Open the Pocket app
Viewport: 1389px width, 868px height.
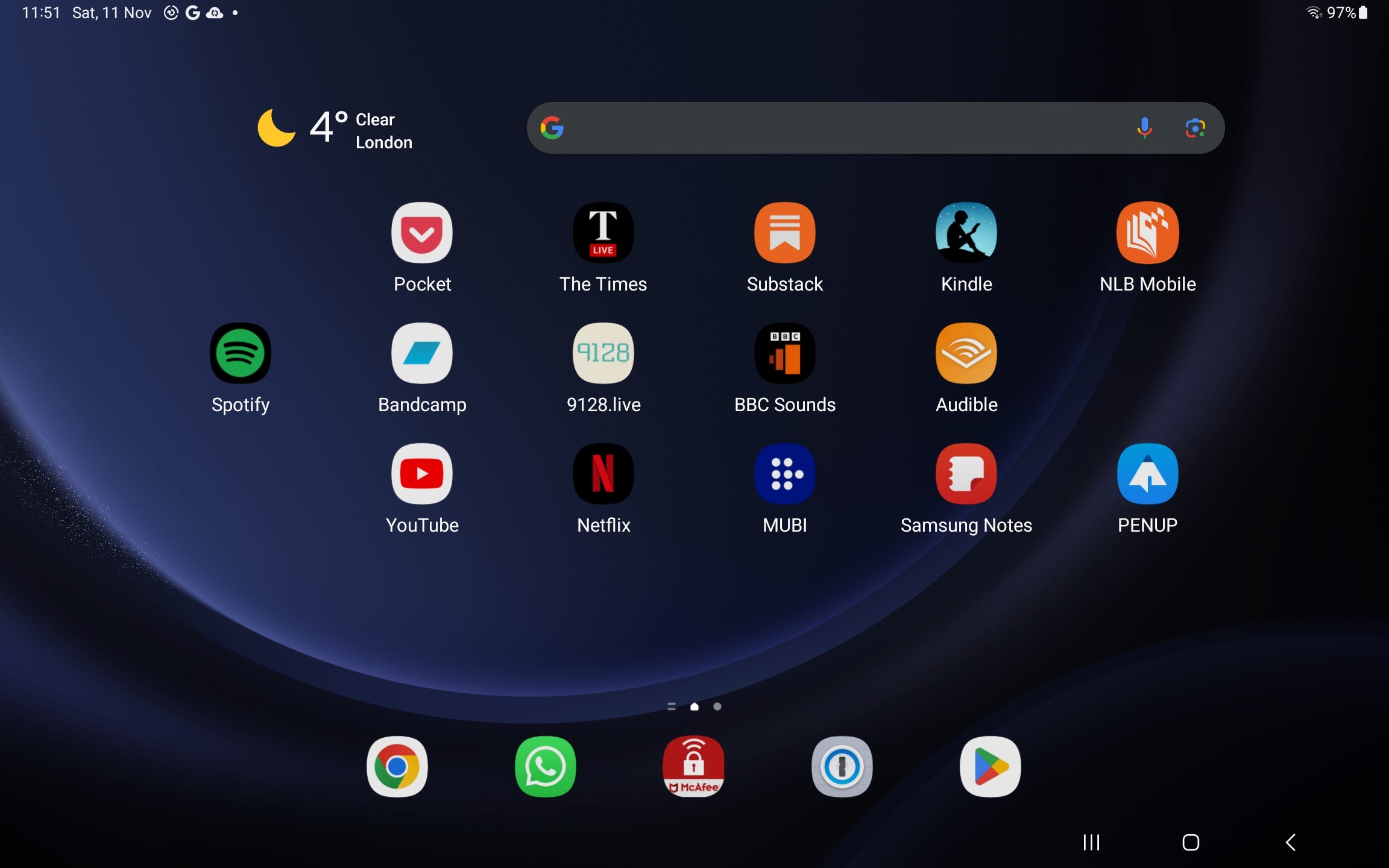pyautogui.click(x=422, y=233)
